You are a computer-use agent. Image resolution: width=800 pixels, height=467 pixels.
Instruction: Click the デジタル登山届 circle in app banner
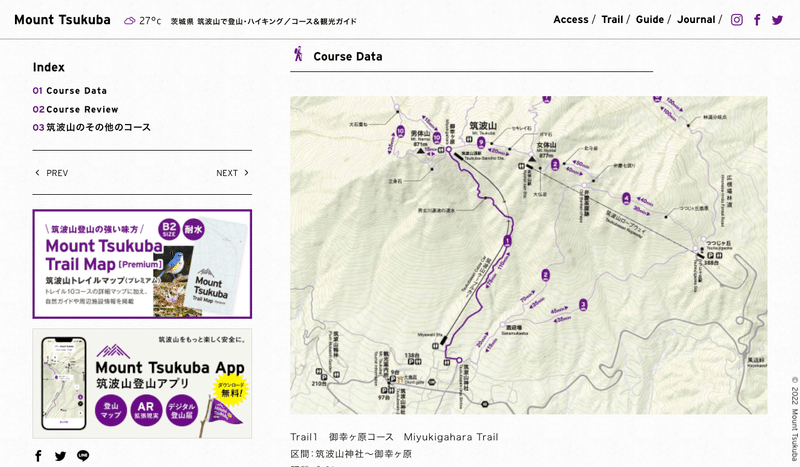click(181, 410)
